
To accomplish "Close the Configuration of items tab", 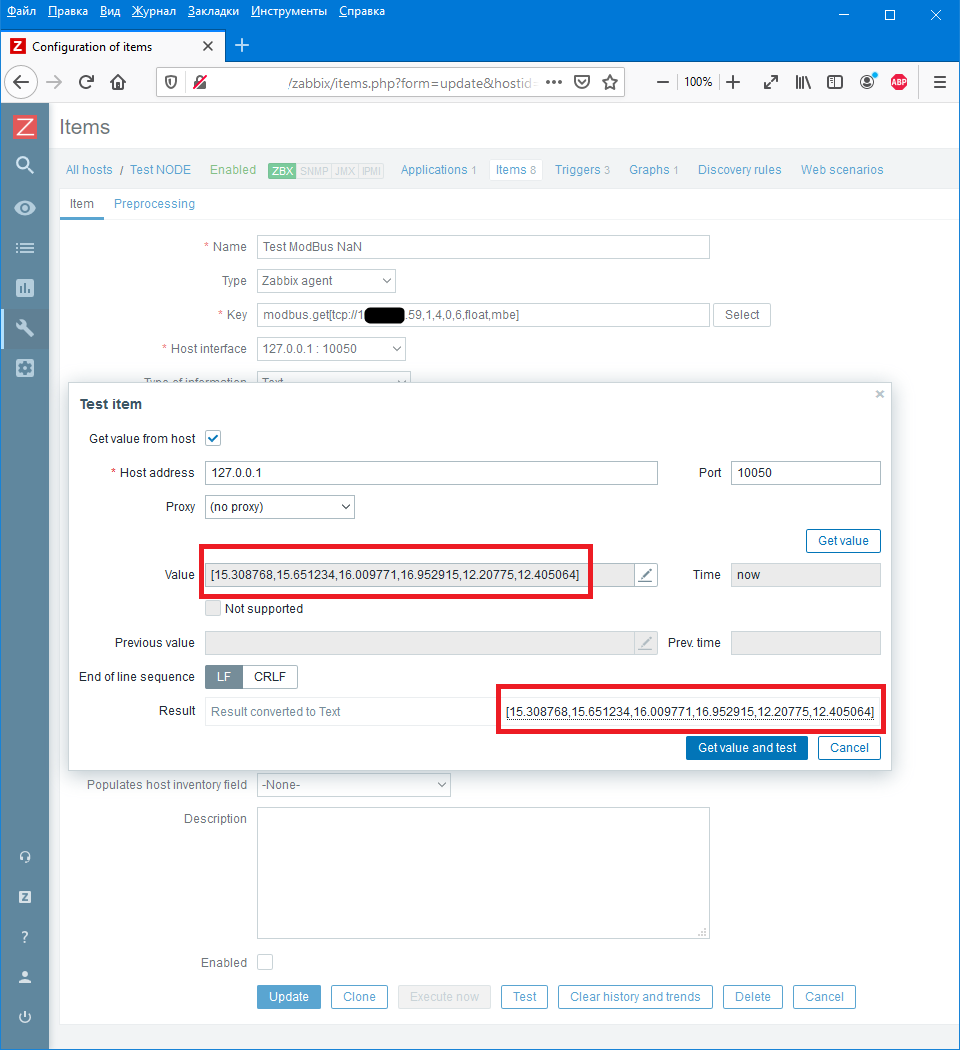I will [208, 46].
